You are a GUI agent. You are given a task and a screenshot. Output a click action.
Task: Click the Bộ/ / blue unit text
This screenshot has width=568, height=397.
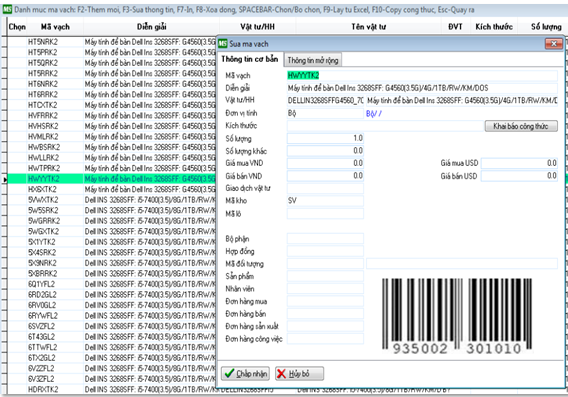coord(374,114)
